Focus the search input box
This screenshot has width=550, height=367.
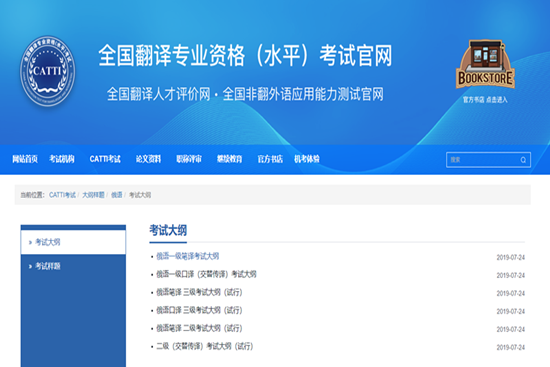(488, 160)
